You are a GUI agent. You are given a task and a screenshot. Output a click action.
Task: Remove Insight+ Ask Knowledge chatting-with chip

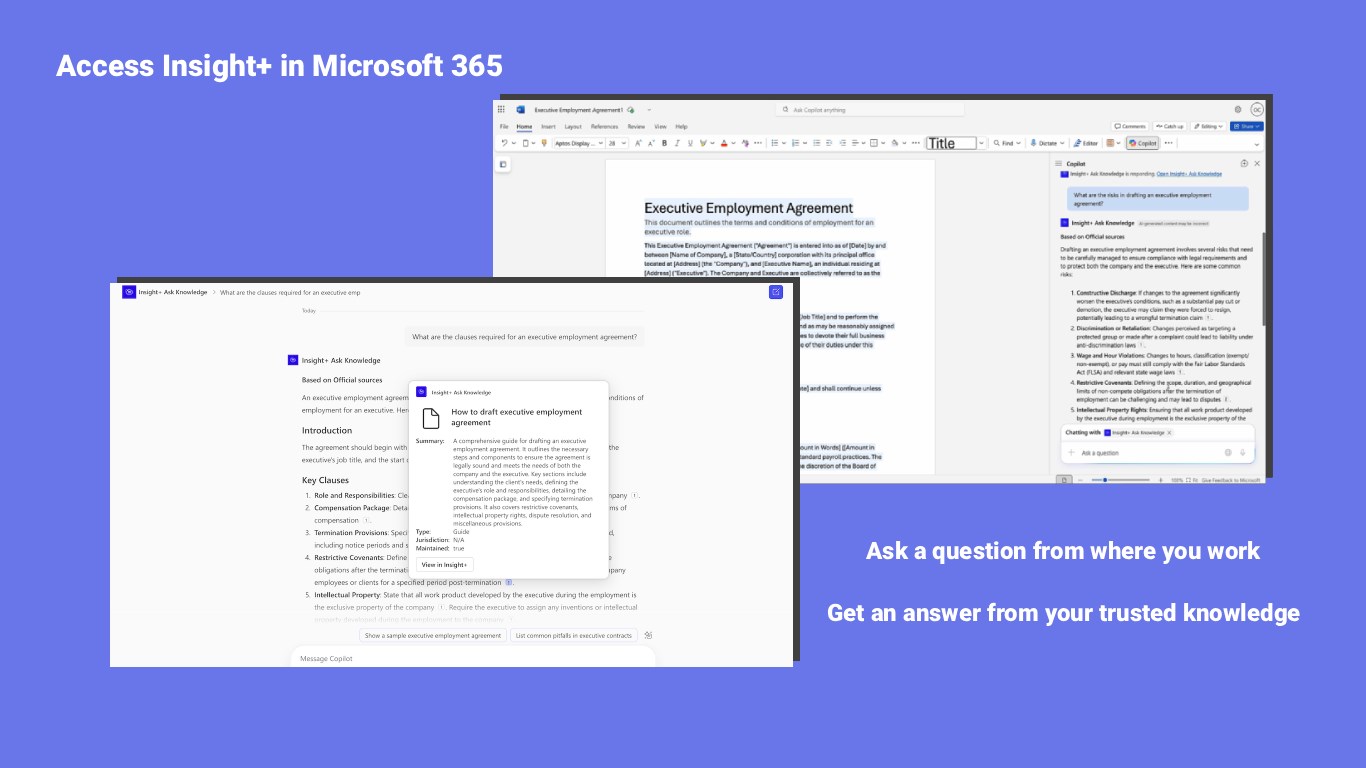1169,433
